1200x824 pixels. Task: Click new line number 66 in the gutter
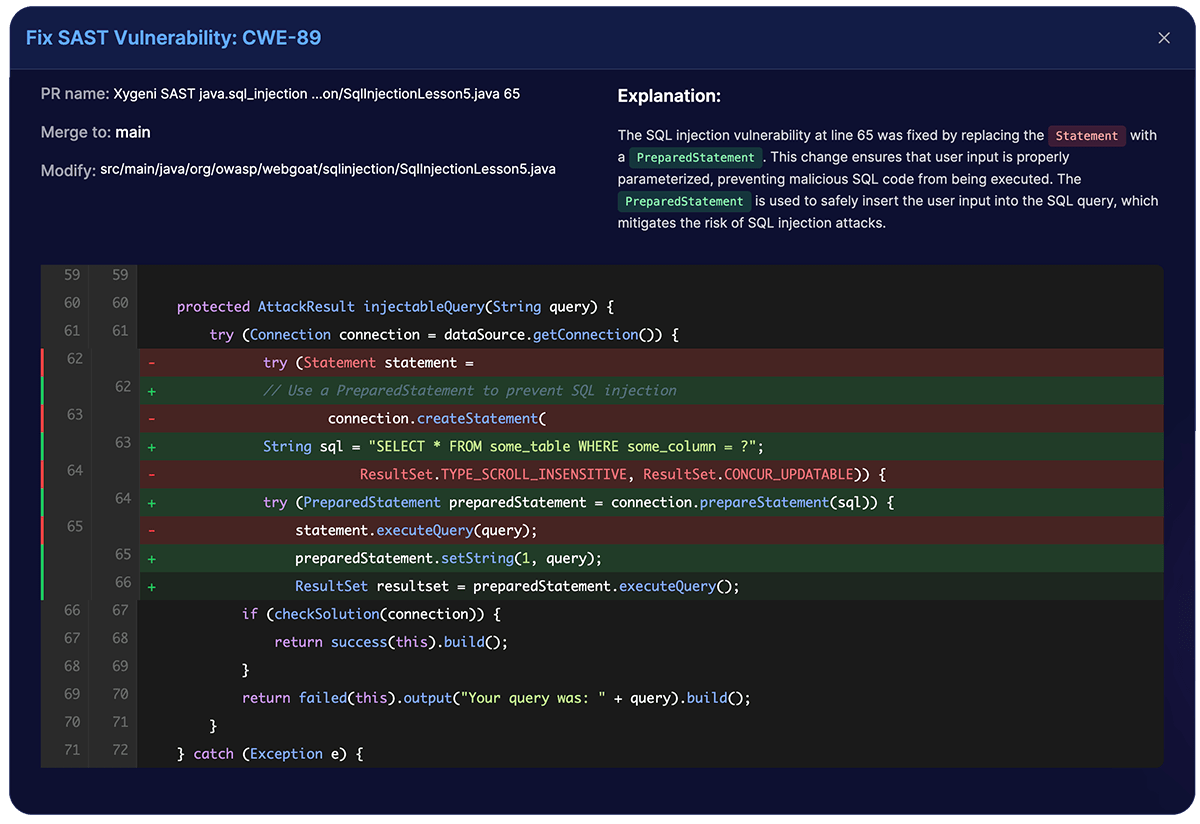pos(122,582)
